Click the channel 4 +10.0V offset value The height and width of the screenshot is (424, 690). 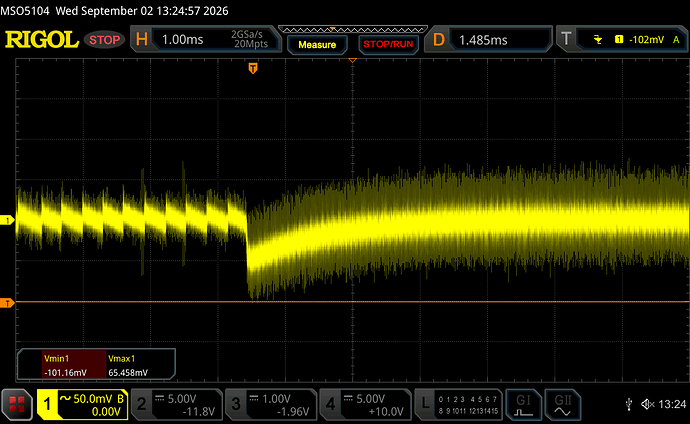point(386,412)
